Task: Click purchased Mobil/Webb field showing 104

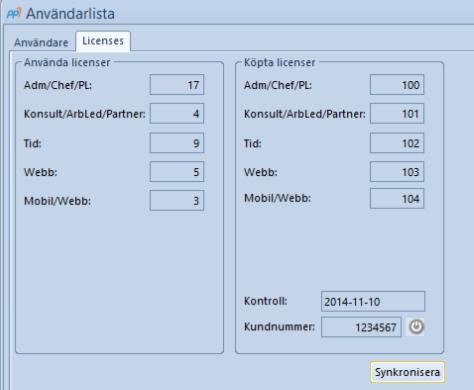Action: (397, 199)
